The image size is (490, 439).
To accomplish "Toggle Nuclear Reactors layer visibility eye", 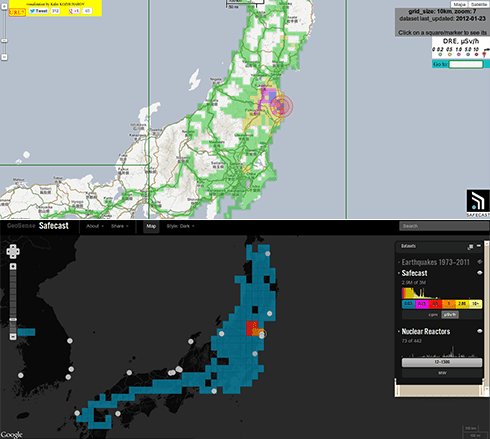I will [480, 331].
